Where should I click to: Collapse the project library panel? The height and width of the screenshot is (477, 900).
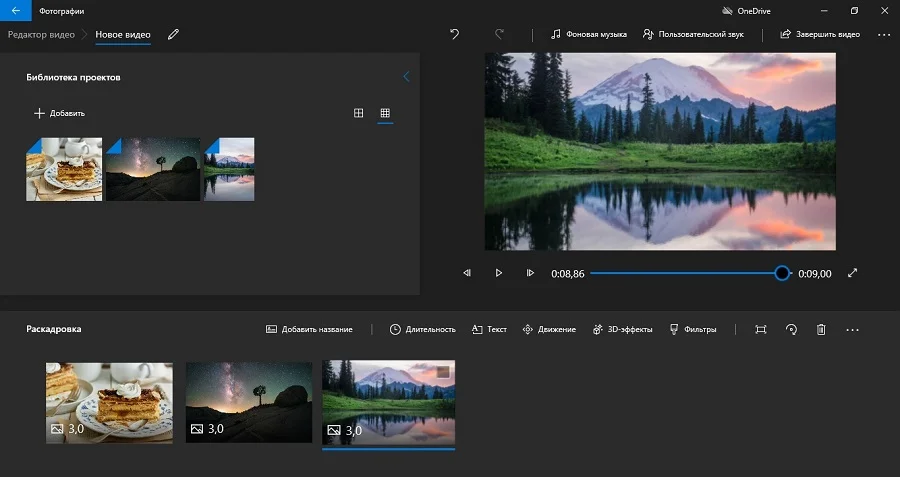[x=406, y=77]
